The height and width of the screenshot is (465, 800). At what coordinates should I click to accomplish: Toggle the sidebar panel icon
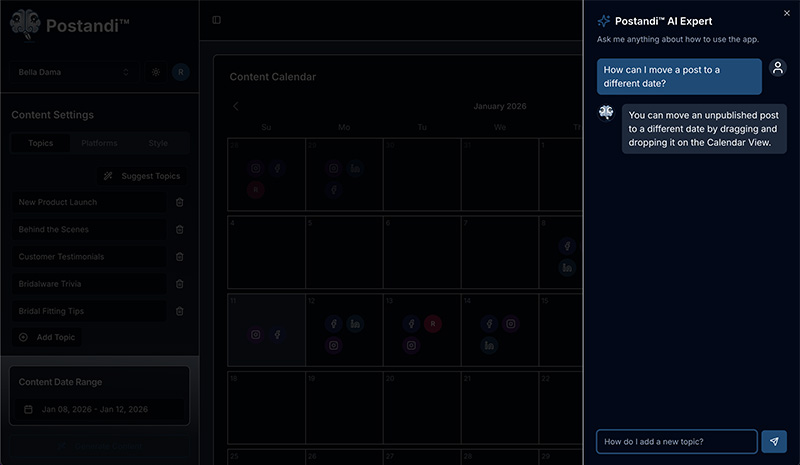[217, 20]
